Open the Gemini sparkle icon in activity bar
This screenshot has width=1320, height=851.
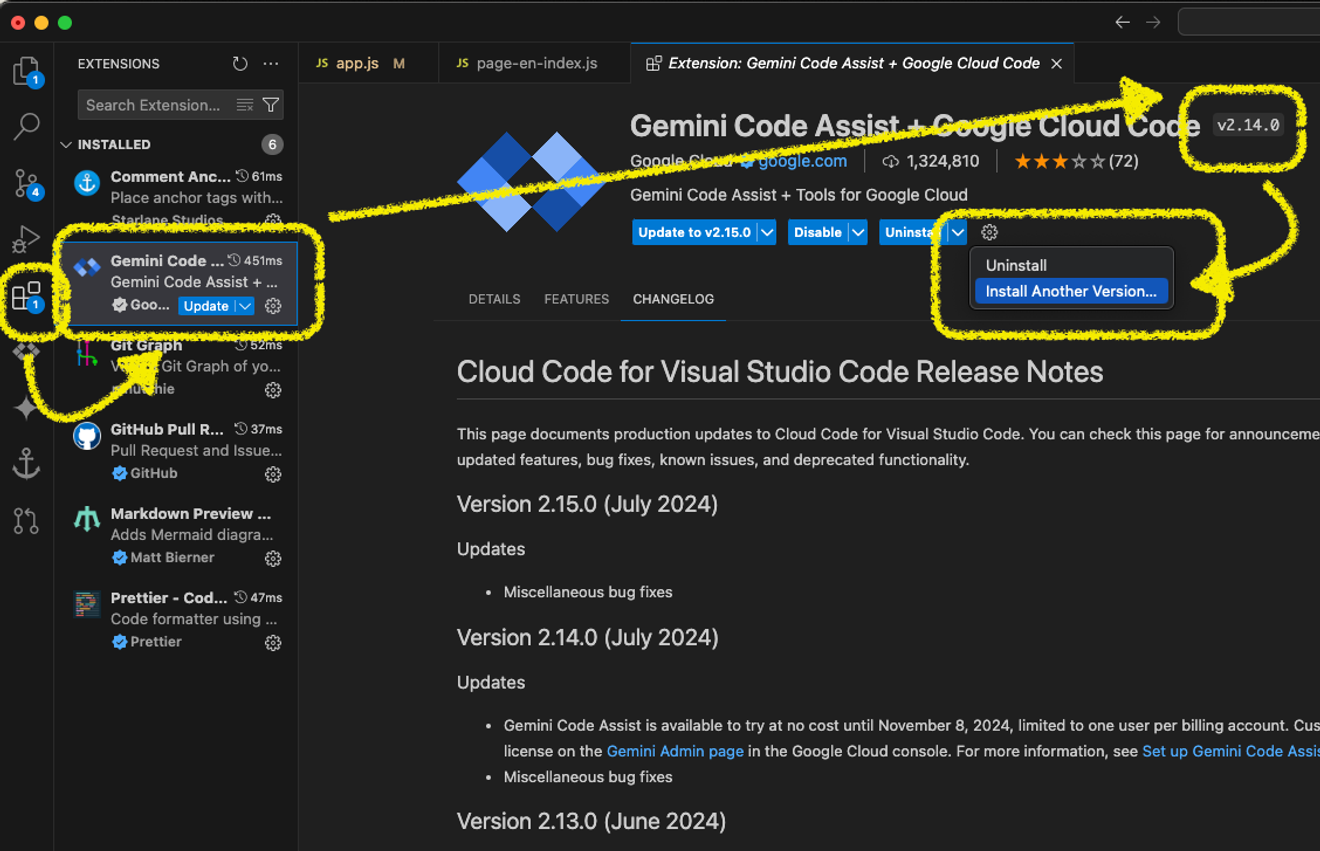26,407
